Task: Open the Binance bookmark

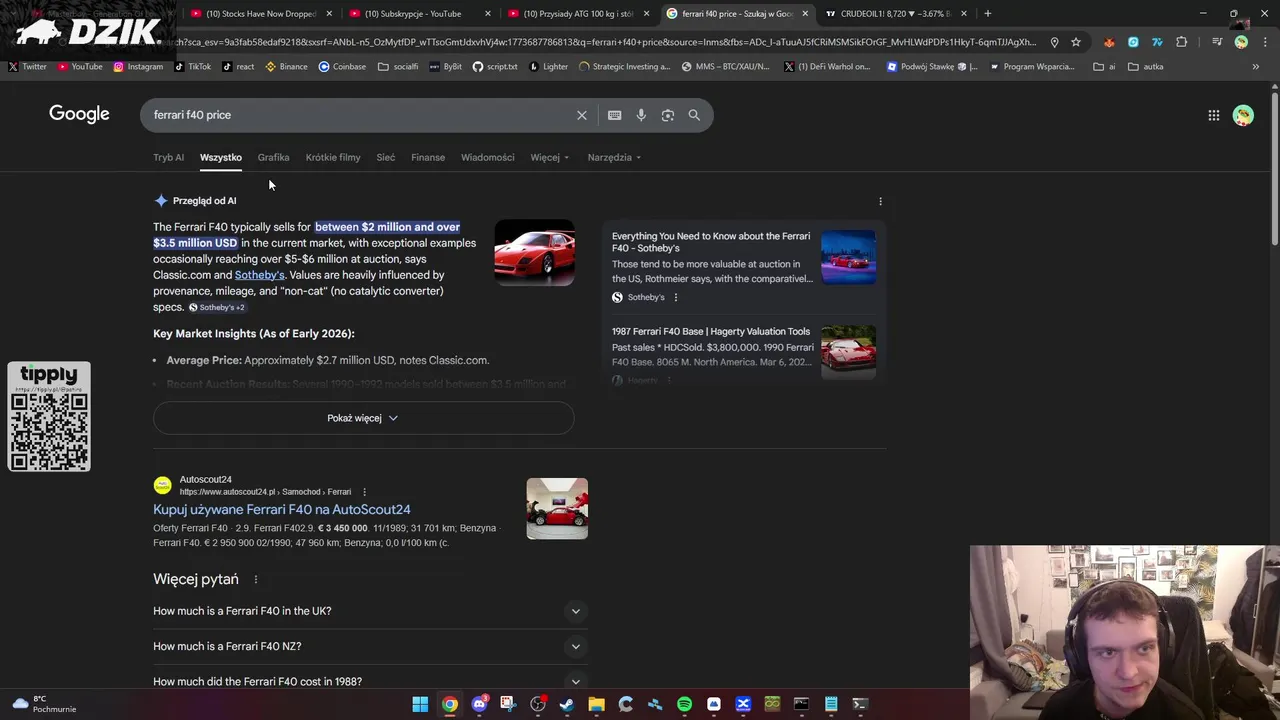Action: pyautogui.click(x=286, y=67)
